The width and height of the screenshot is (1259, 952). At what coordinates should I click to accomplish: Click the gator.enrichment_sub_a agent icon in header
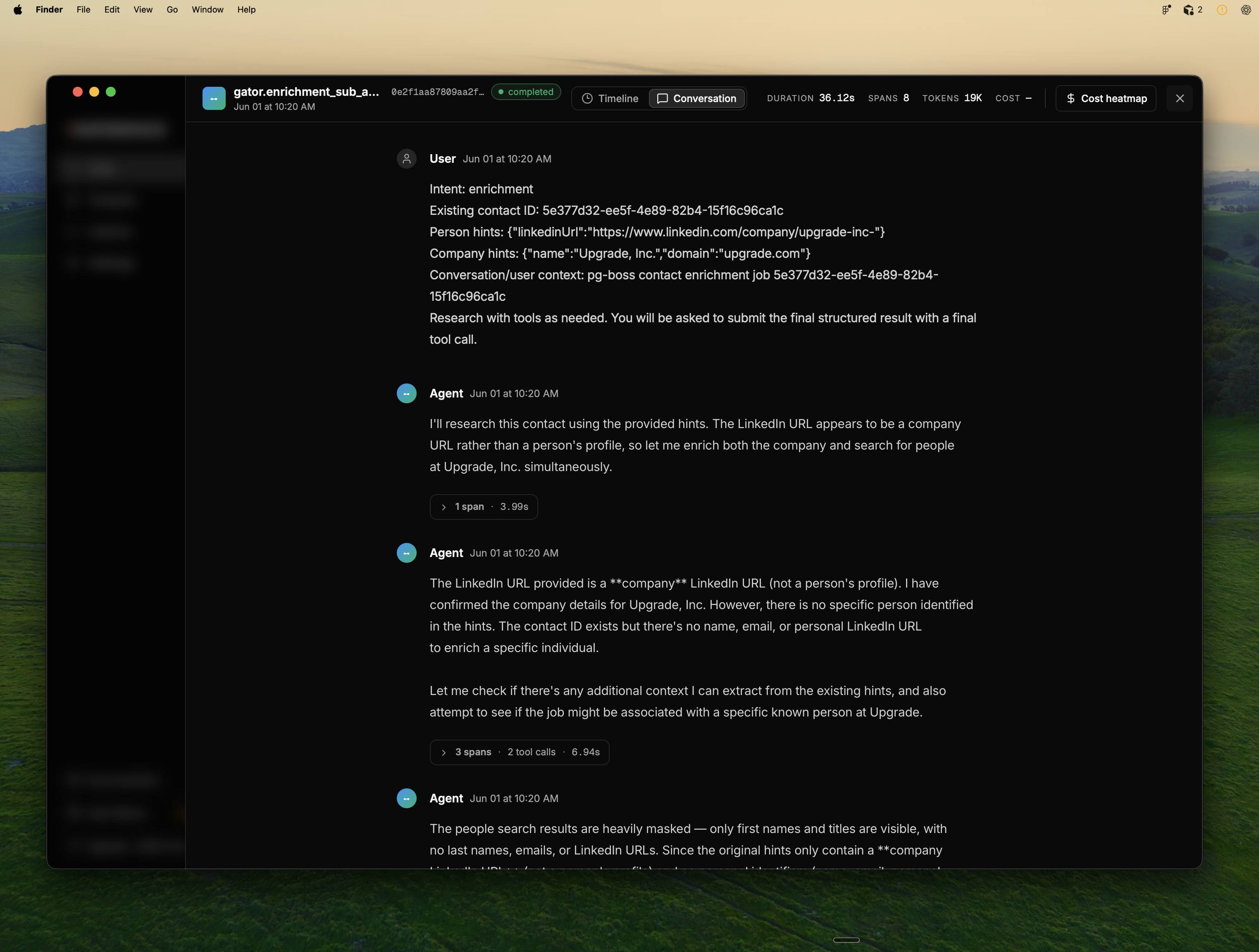(x=214, y=98)
